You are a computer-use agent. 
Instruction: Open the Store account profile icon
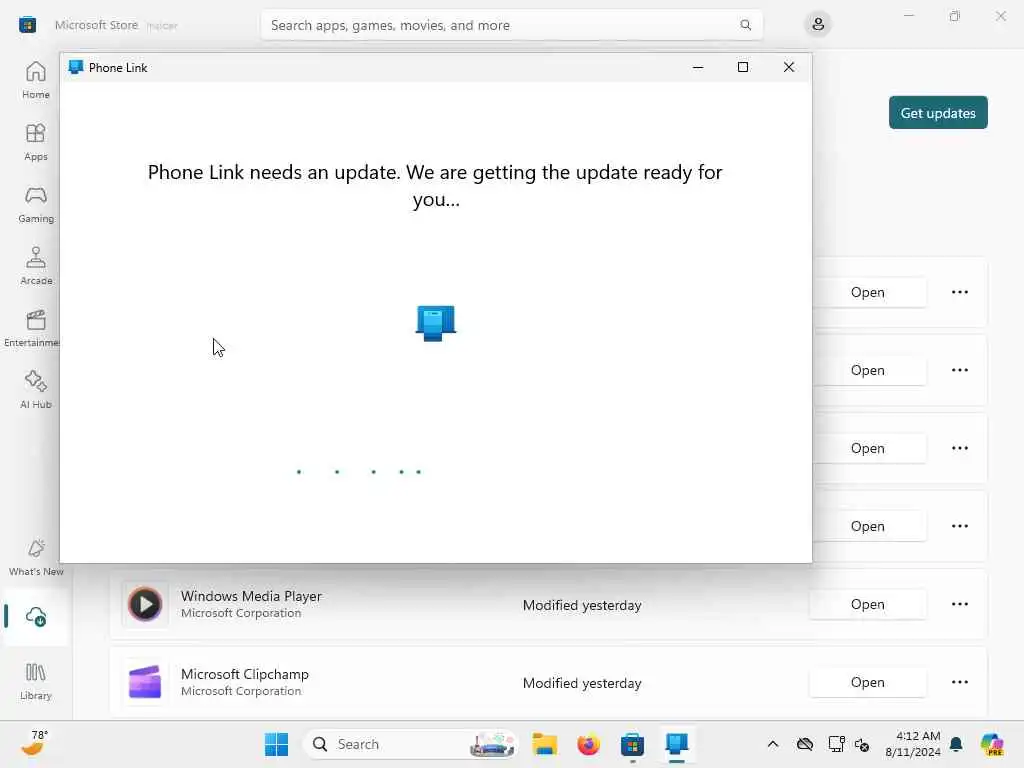point(818,25)
